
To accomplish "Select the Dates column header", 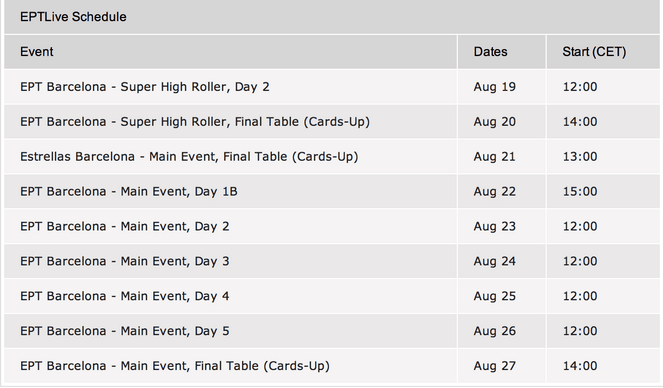I will point(490,52).
